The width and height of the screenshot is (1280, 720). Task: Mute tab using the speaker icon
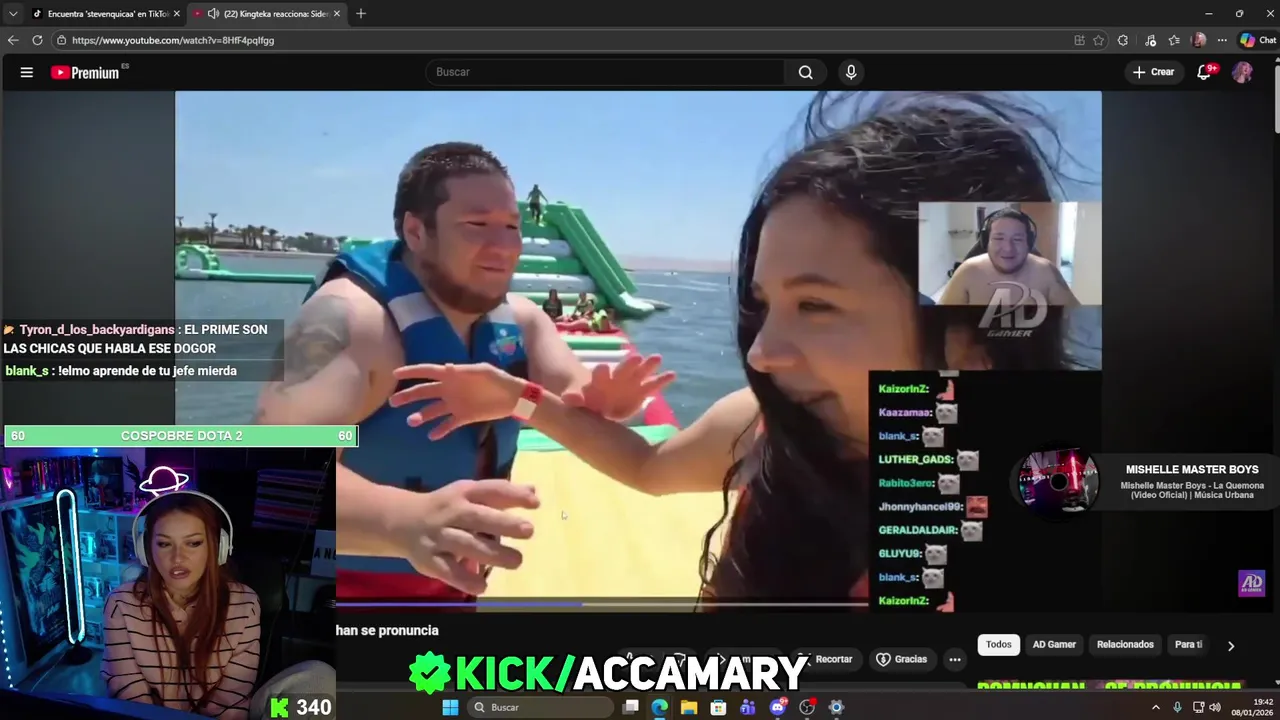point(213,14)
